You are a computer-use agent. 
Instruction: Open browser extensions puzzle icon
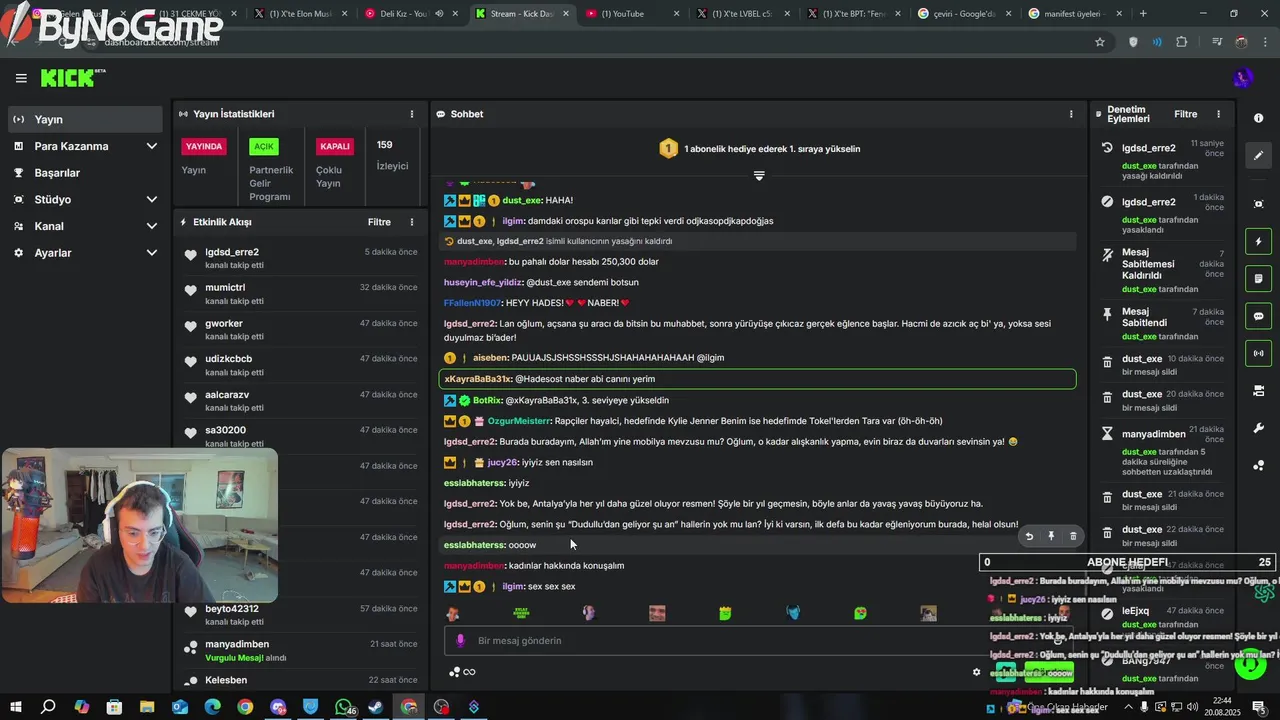point(1182,42)
